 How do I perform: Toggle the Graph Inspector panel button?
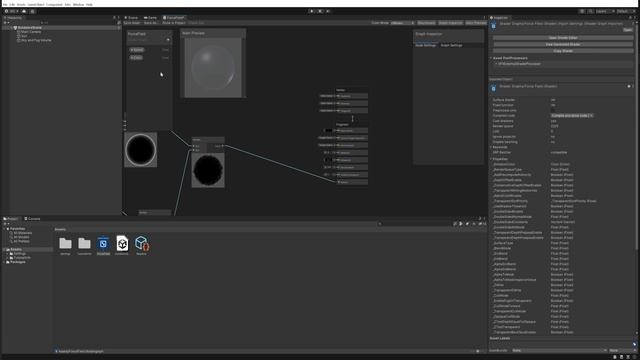click(x=451, y=23)
